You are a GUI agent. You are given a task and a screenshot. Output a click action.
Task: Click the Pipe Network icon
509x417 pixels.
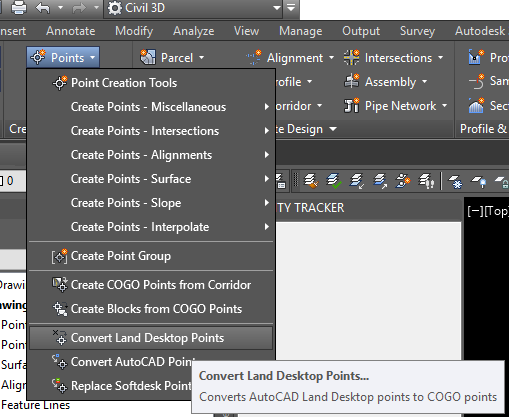pos(352,106)
